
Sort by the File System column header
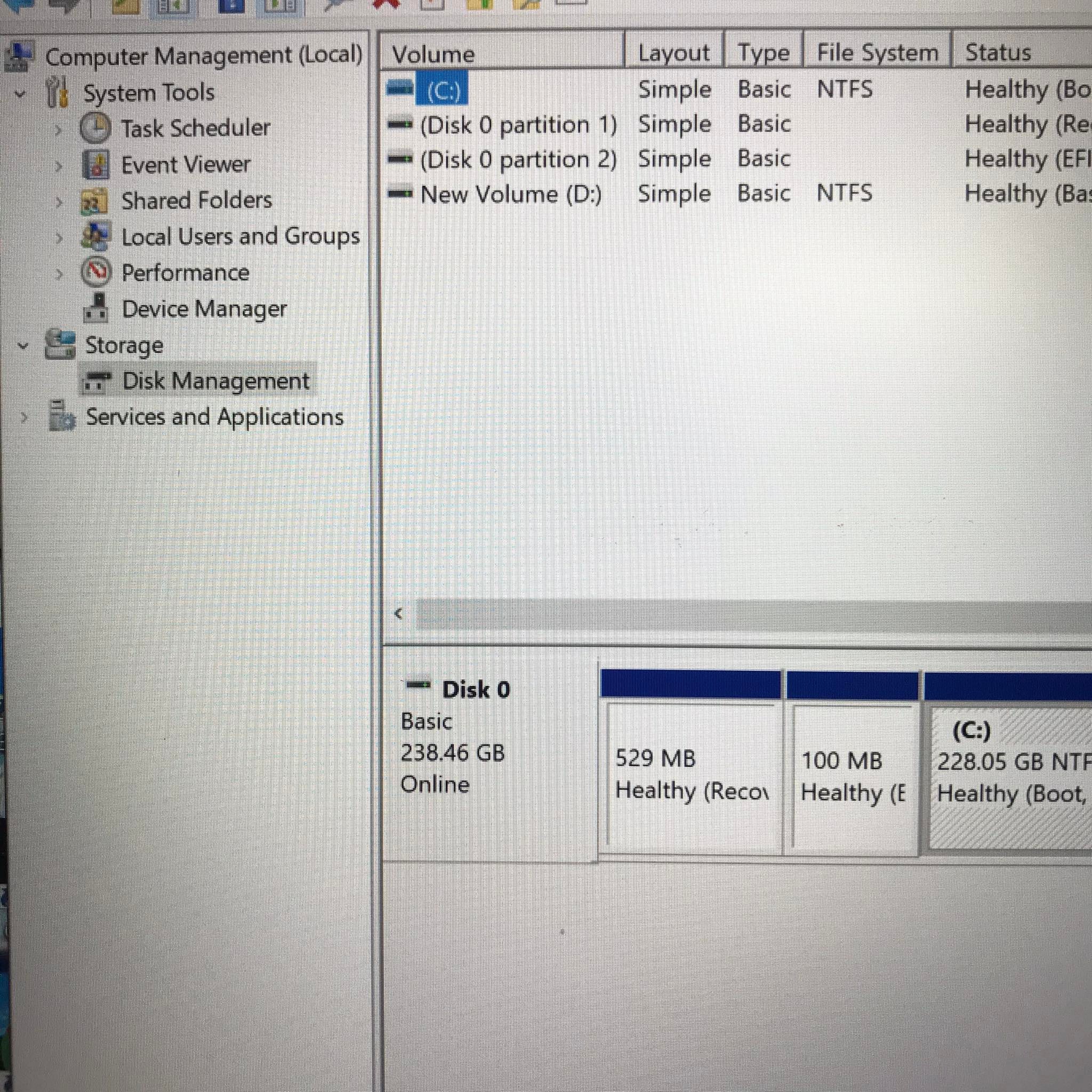877,53
